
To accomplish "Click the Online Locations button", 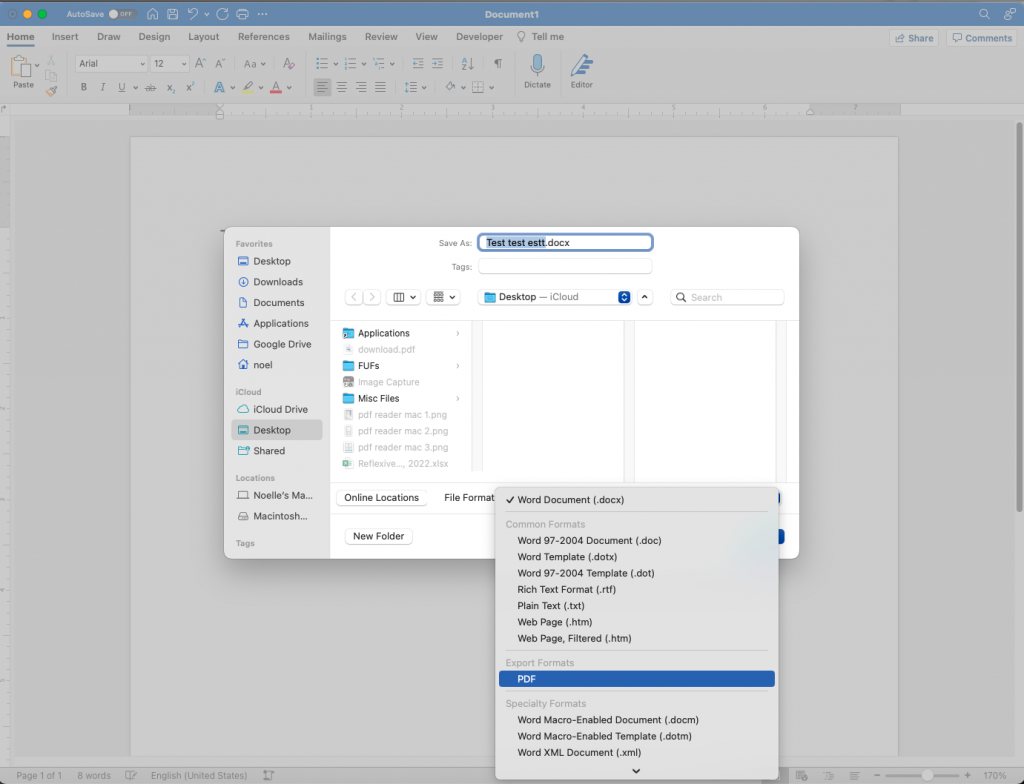I will coord(381,498).
